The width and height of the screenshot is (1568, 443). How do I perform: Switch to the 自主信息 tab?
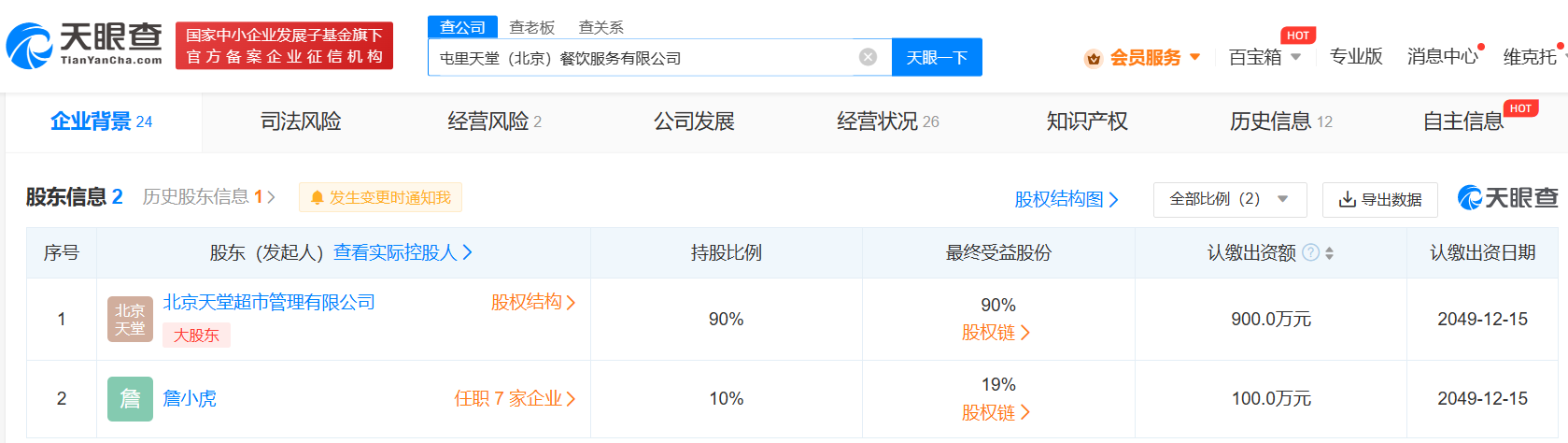click(1463, 121)
